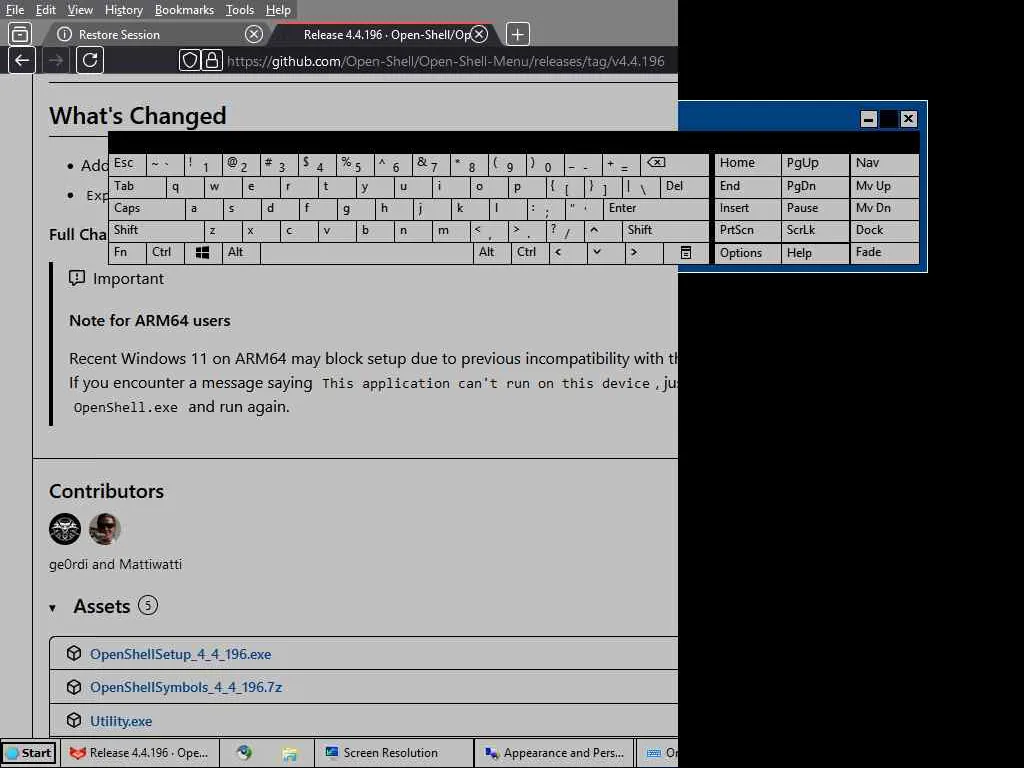Click the tab list icon beside Restore Session

click(x=20, y=34)
